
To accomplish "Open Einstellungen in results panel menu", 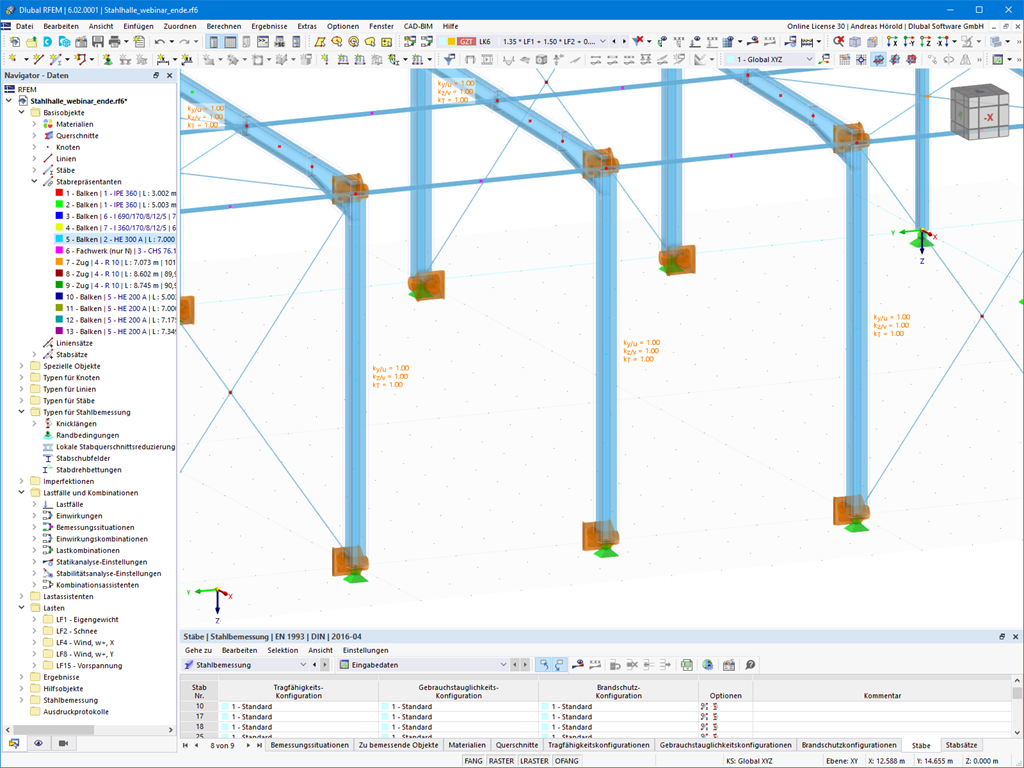I will coord(366,650).
